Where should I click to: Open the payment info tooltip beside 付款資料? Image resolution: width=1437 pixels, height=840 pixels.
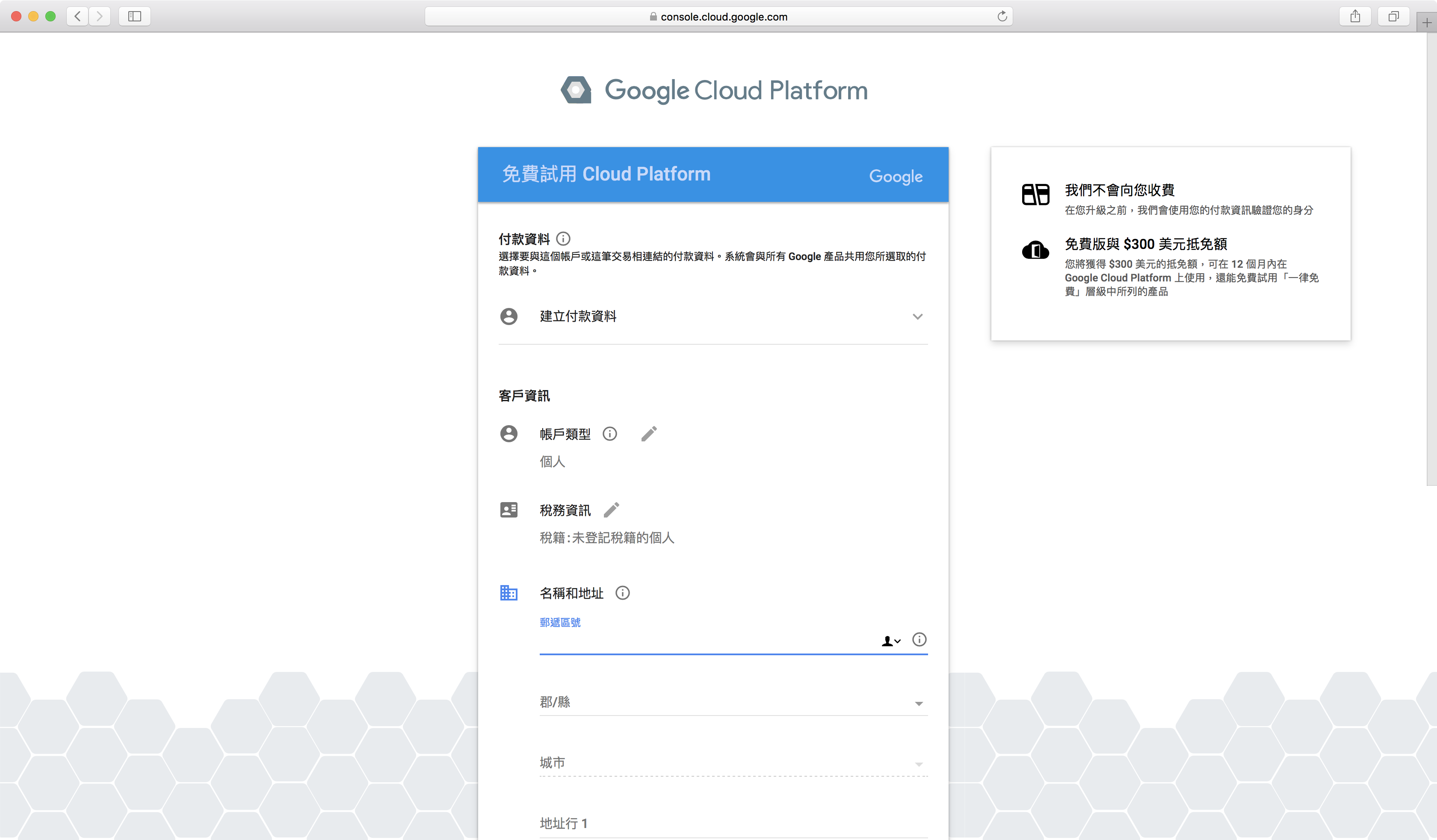point(563,239)
